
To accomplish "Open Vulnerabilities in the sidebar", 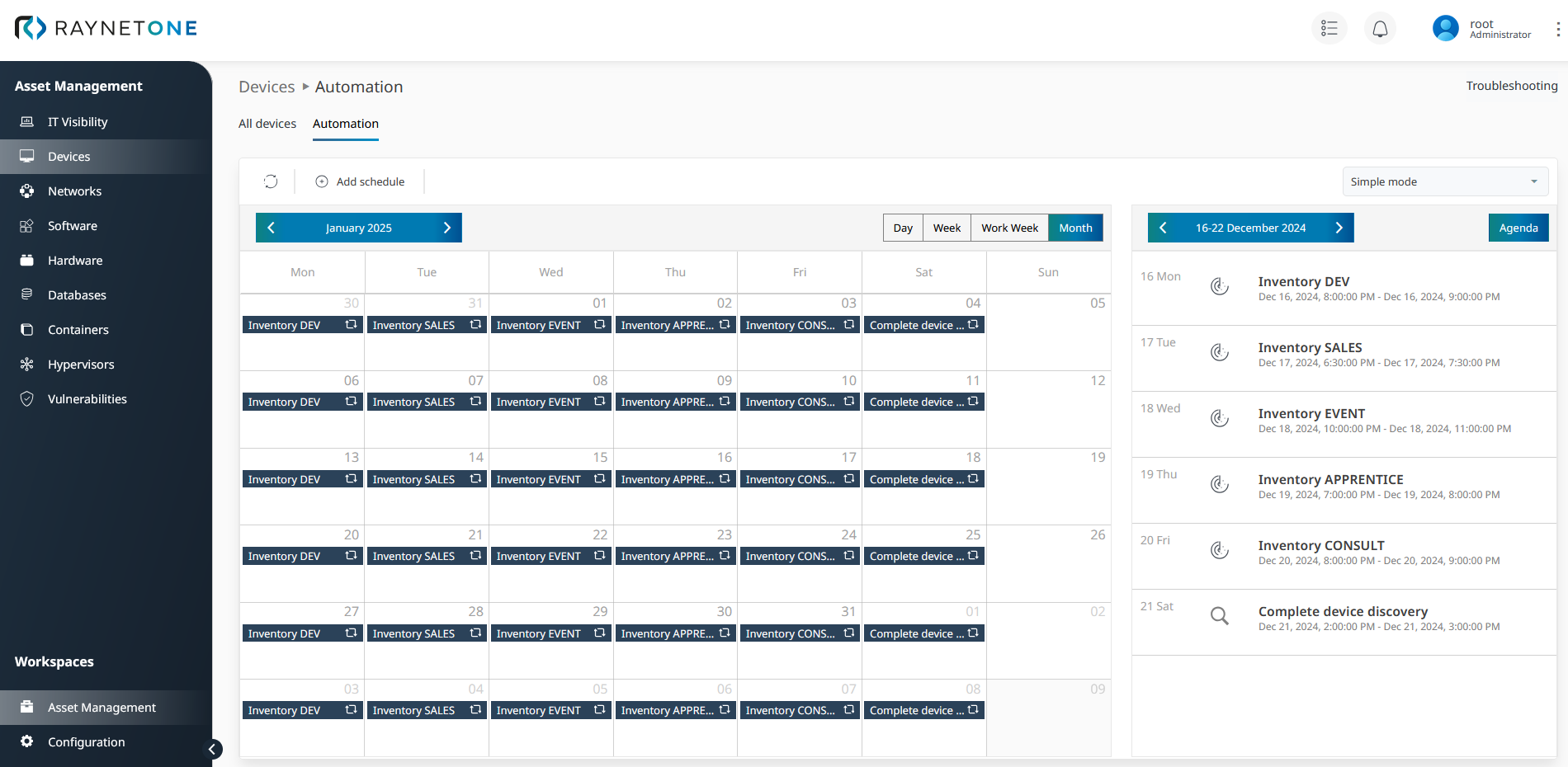I will [x=87, y=399].
